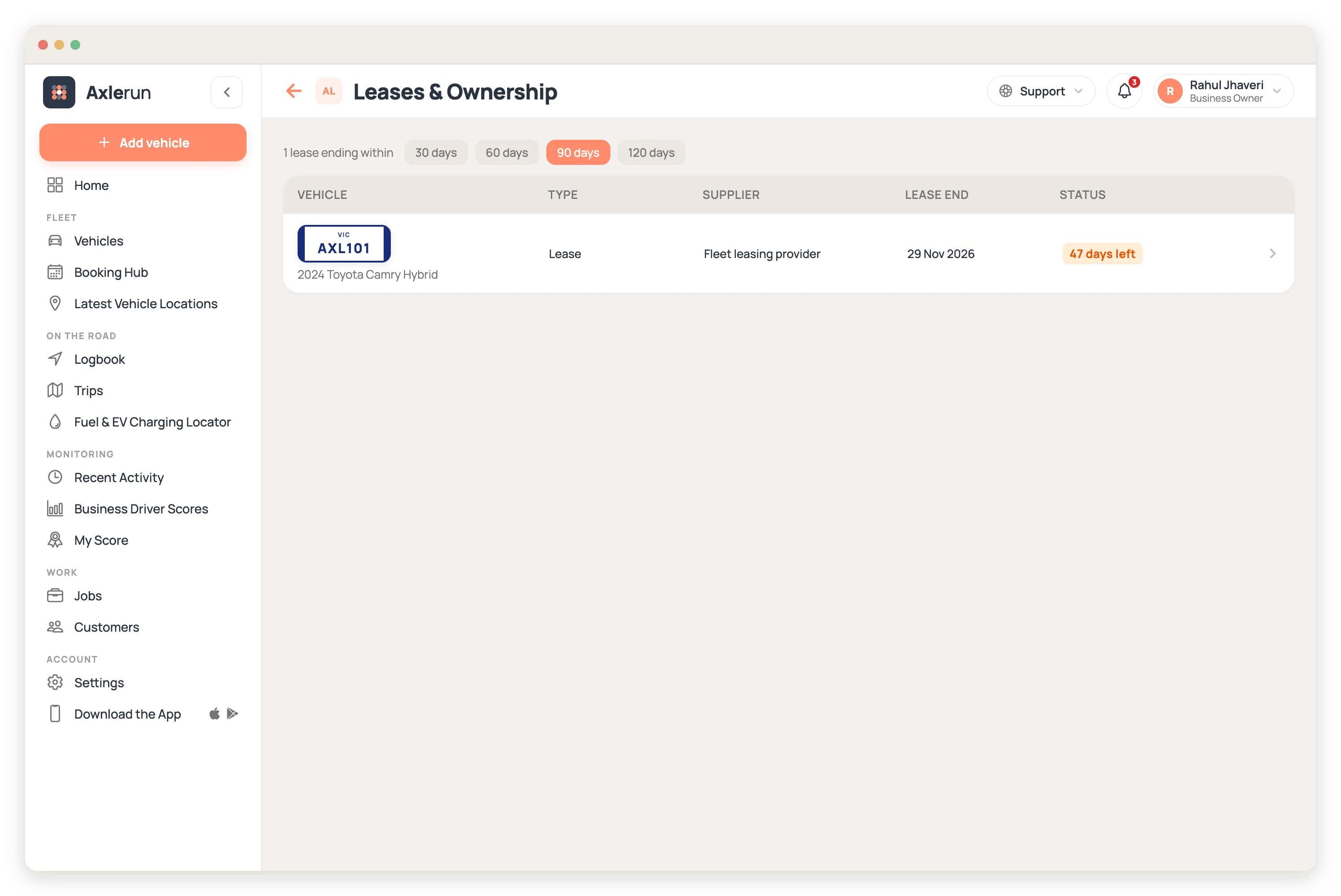
Task: Click the Recent Activity clock icon
Action: [55, 477]
